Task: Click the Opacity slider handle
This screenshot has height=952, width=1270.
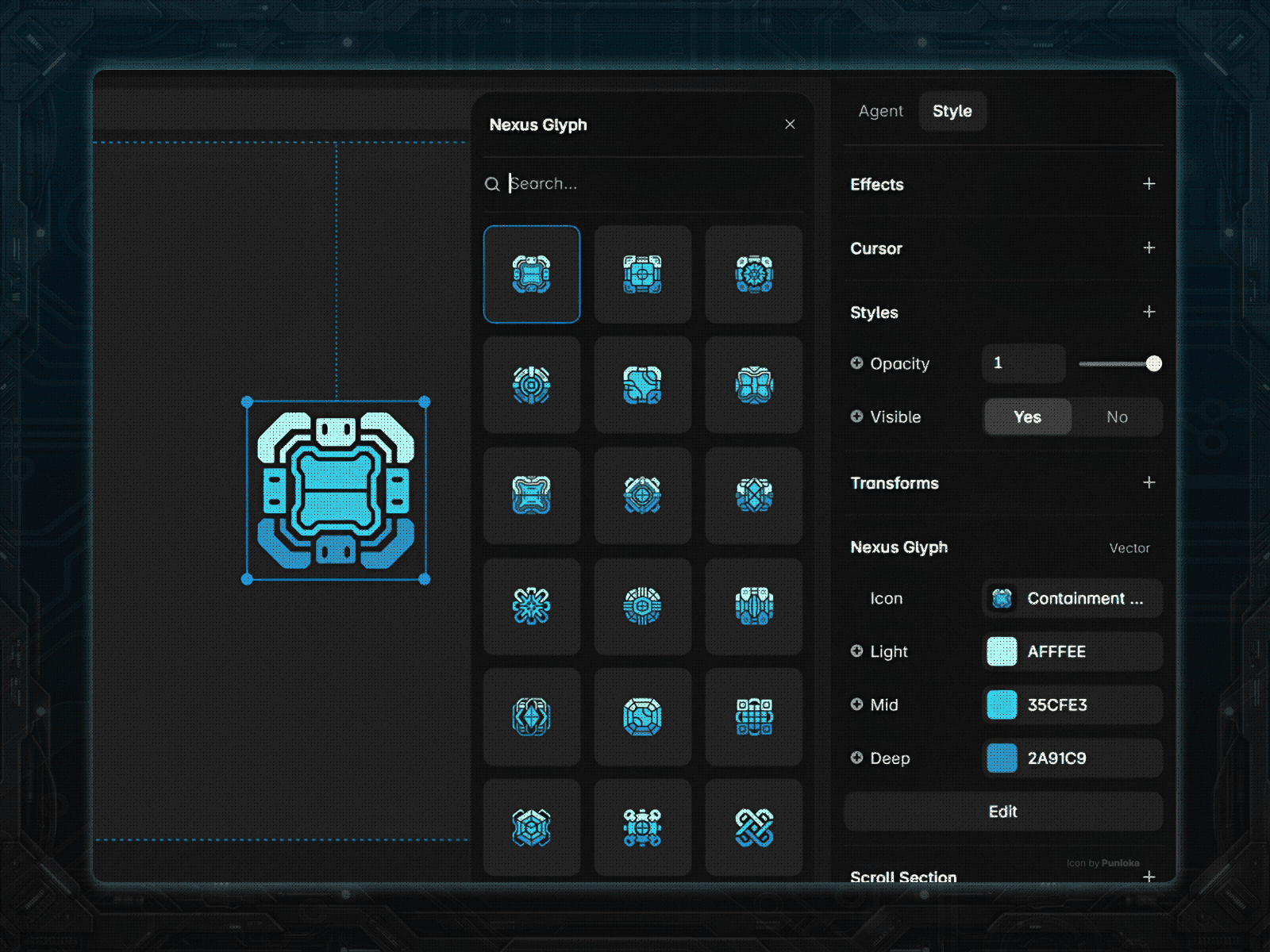Action: coord(1154,363)
